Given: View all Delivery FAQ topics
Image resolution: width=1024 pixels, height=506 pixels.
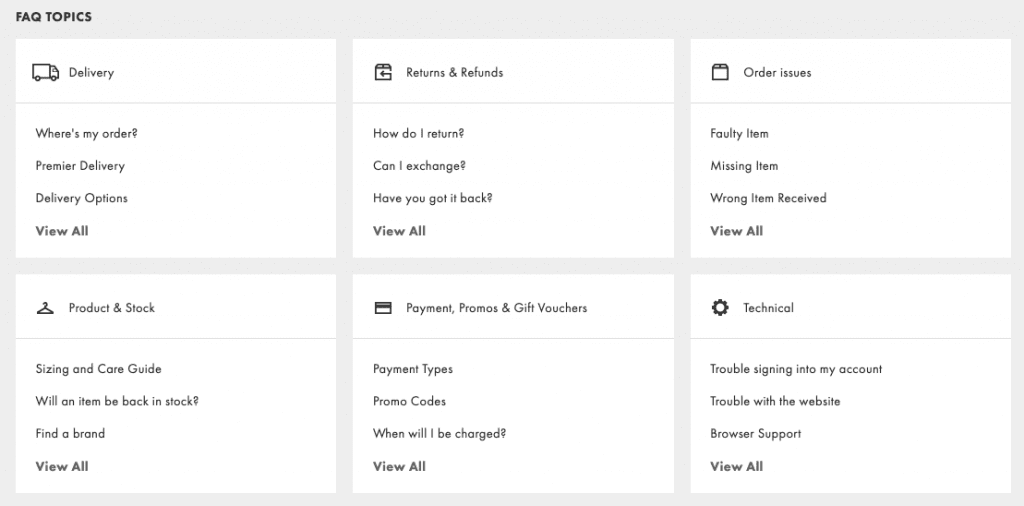Looking at the screenshot, I should click(61, 230).
